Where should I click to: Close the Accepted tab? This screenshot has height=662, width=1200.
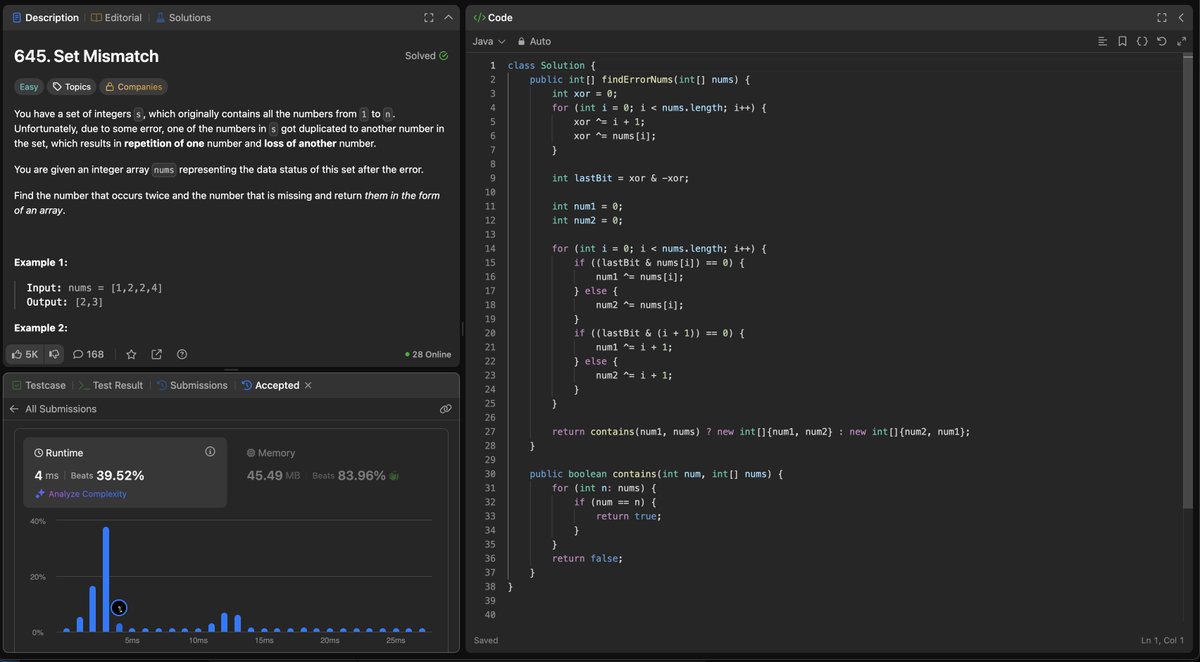pyautogui.click(x=308, y=385)
